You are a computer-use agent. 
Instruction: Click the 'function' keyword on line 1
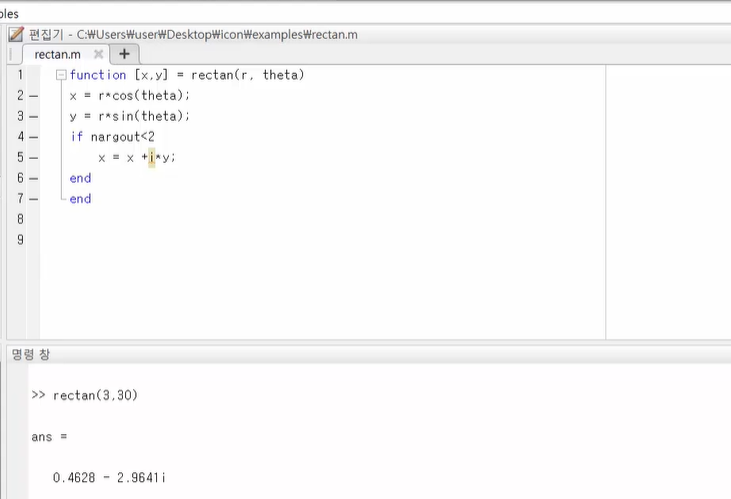pyautogui.click(x=98, y=75)
